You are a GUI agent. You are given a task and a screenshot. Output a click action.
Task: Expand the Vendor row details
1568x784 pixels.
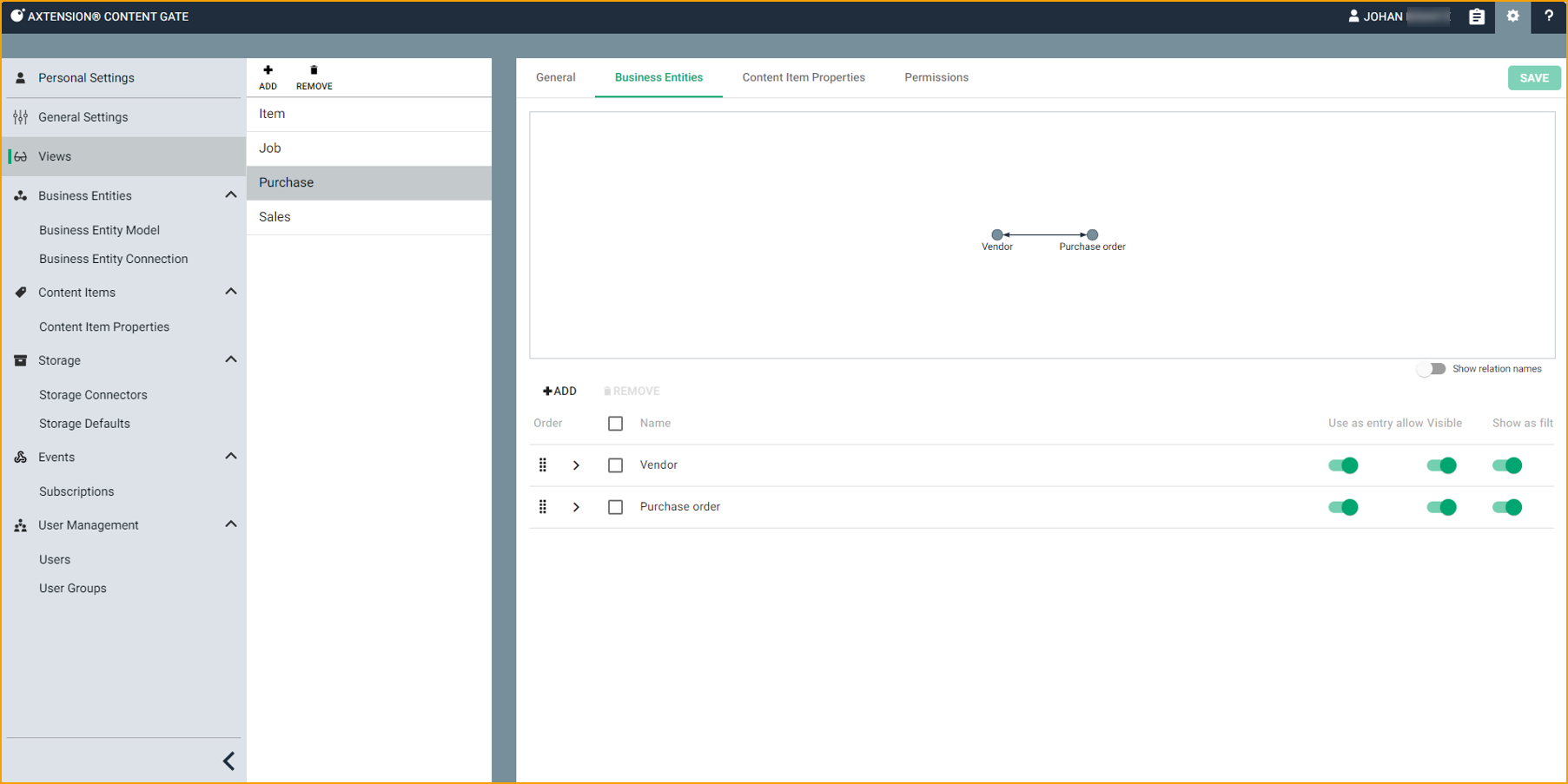pos(576,465)
